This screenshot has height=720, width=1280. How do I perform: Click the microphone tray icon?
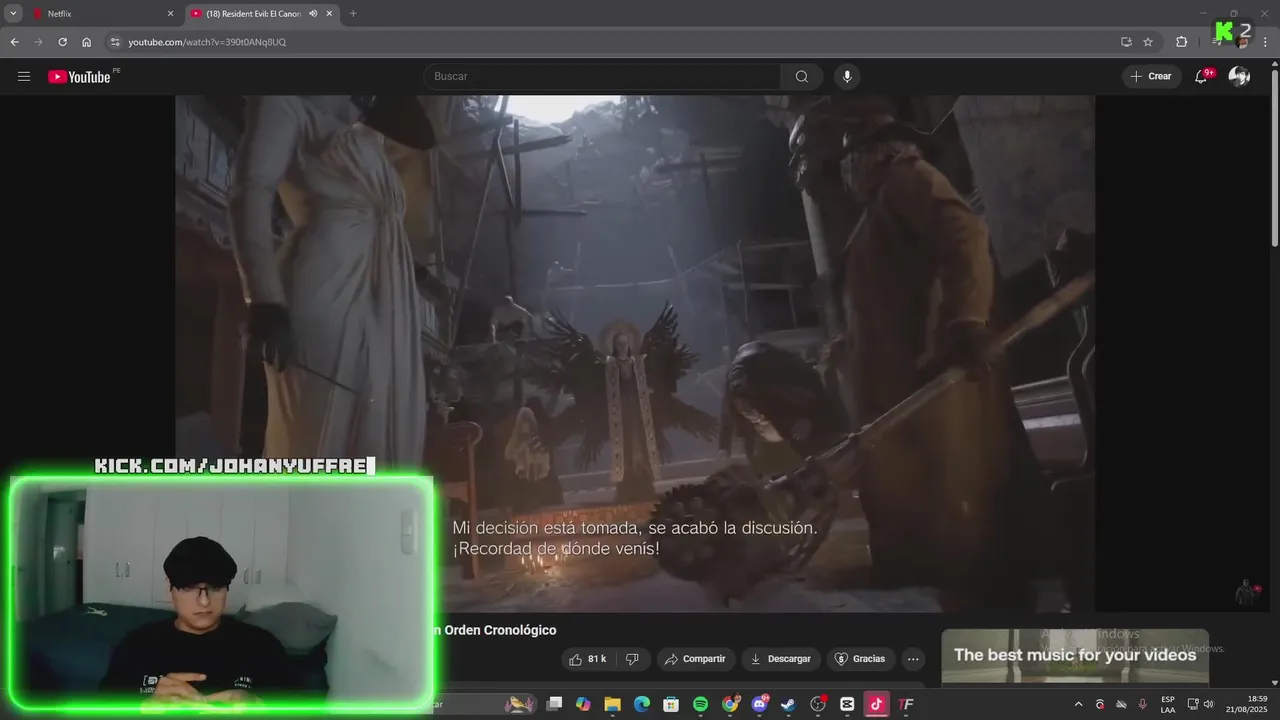pos(1143,704)
